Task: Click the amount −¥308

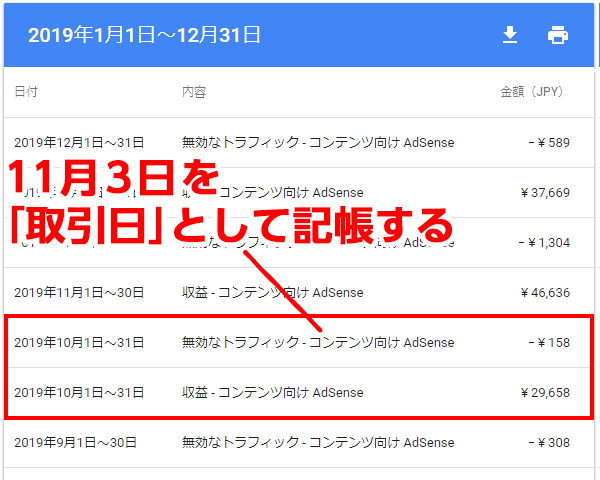Action: point(549,442)
